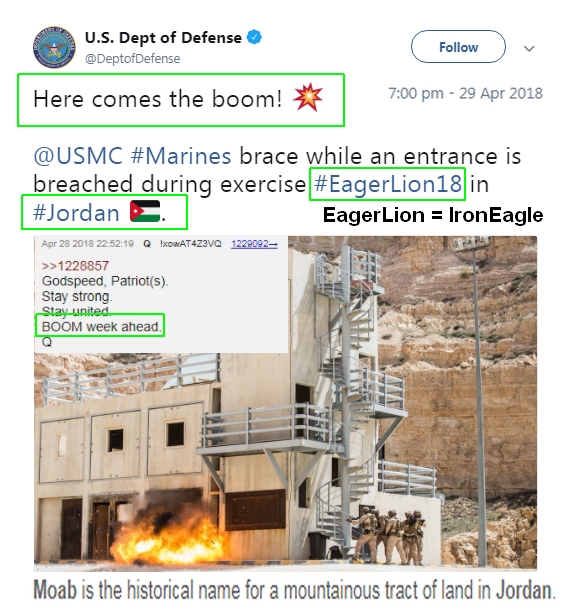Click the Q letter beside the tripcode
568x610 pixels.
(147, 244)
